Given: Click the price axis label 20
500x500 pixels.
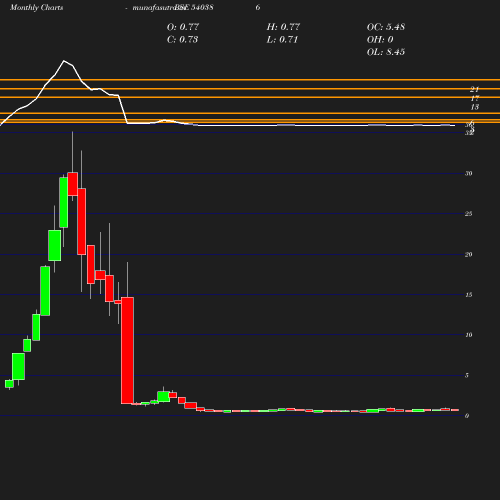Looking at the screenshot, I should (x=468, y=254).
